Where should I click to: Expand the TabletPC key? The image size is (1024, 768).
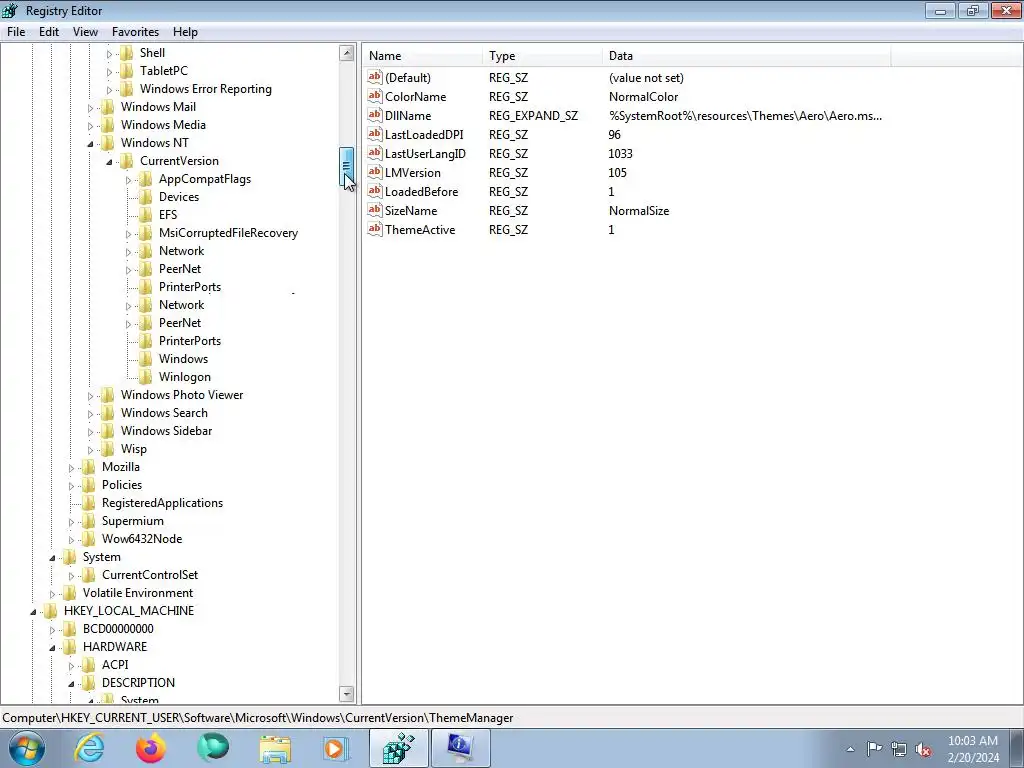pyautogui.click(x=109, y=71)
